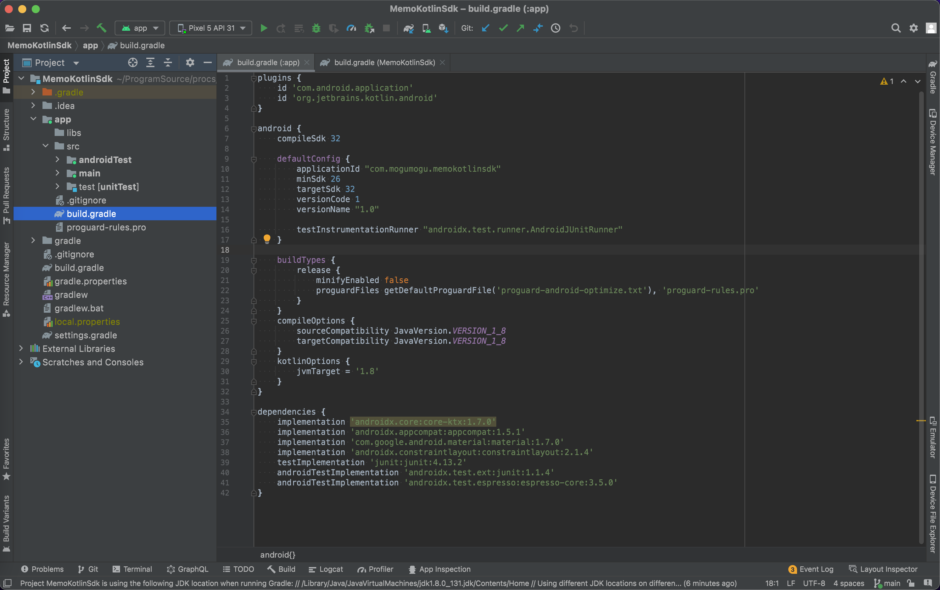Viewport: 940px width, 590px height.
Task: Open the SDK Manager toolbar icon
Action: coord(444,28)
